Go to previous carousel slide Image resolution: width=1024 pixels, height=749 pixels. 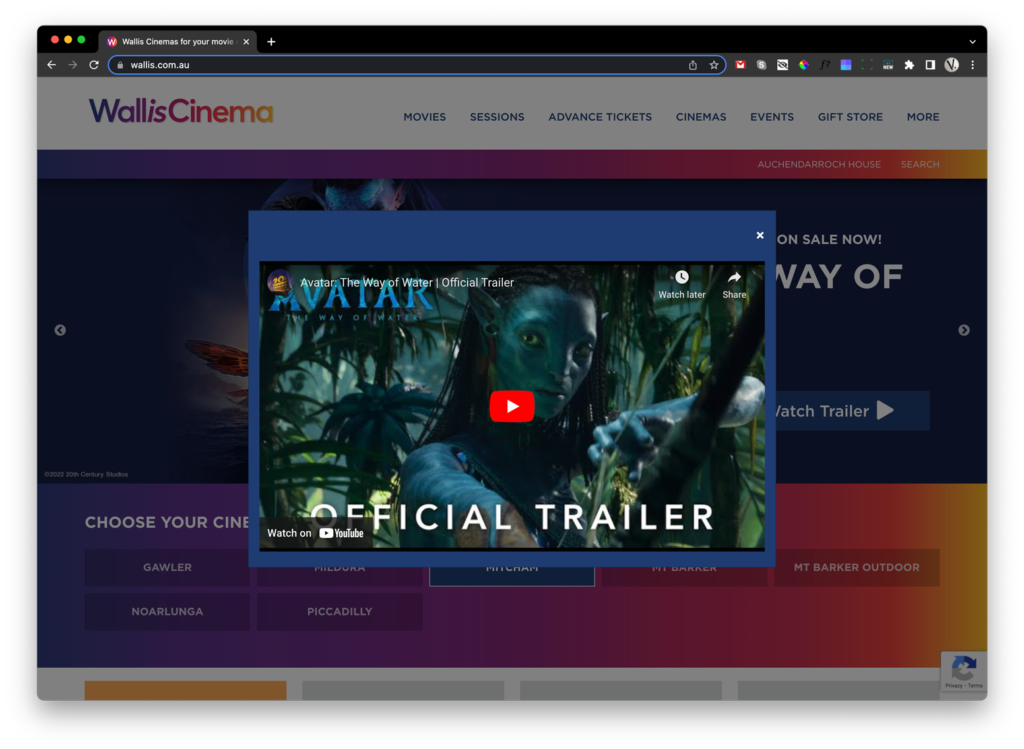tap(60, 330)
